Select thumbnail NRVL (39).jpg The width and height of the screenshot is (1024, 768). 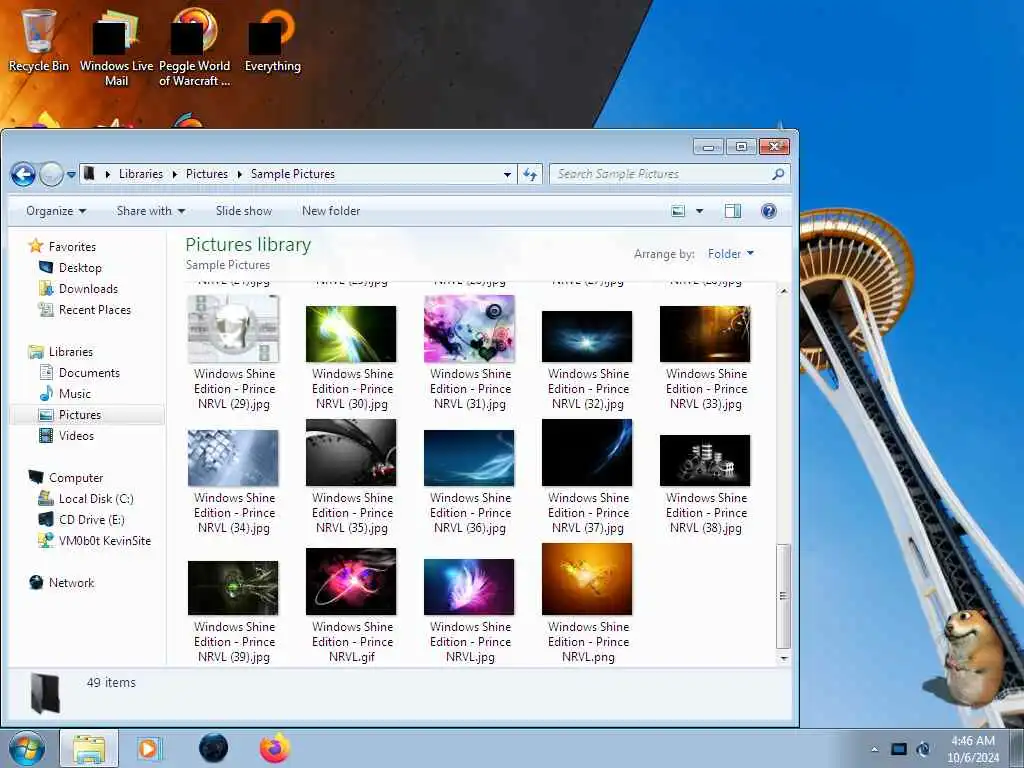(233, 588)
